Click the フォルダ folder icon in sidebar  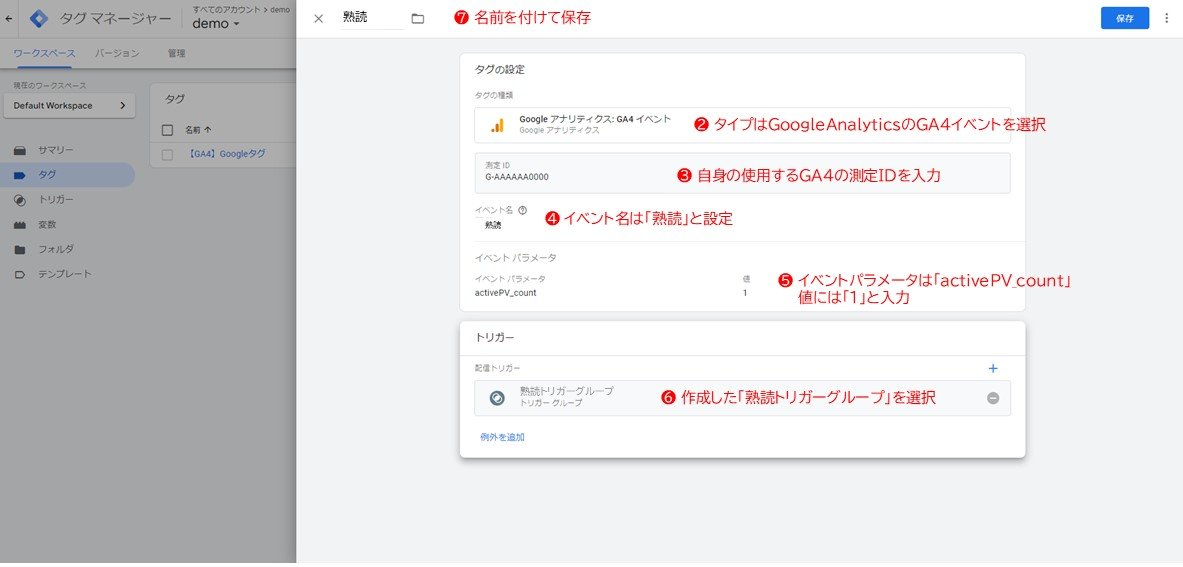point(20,249)
